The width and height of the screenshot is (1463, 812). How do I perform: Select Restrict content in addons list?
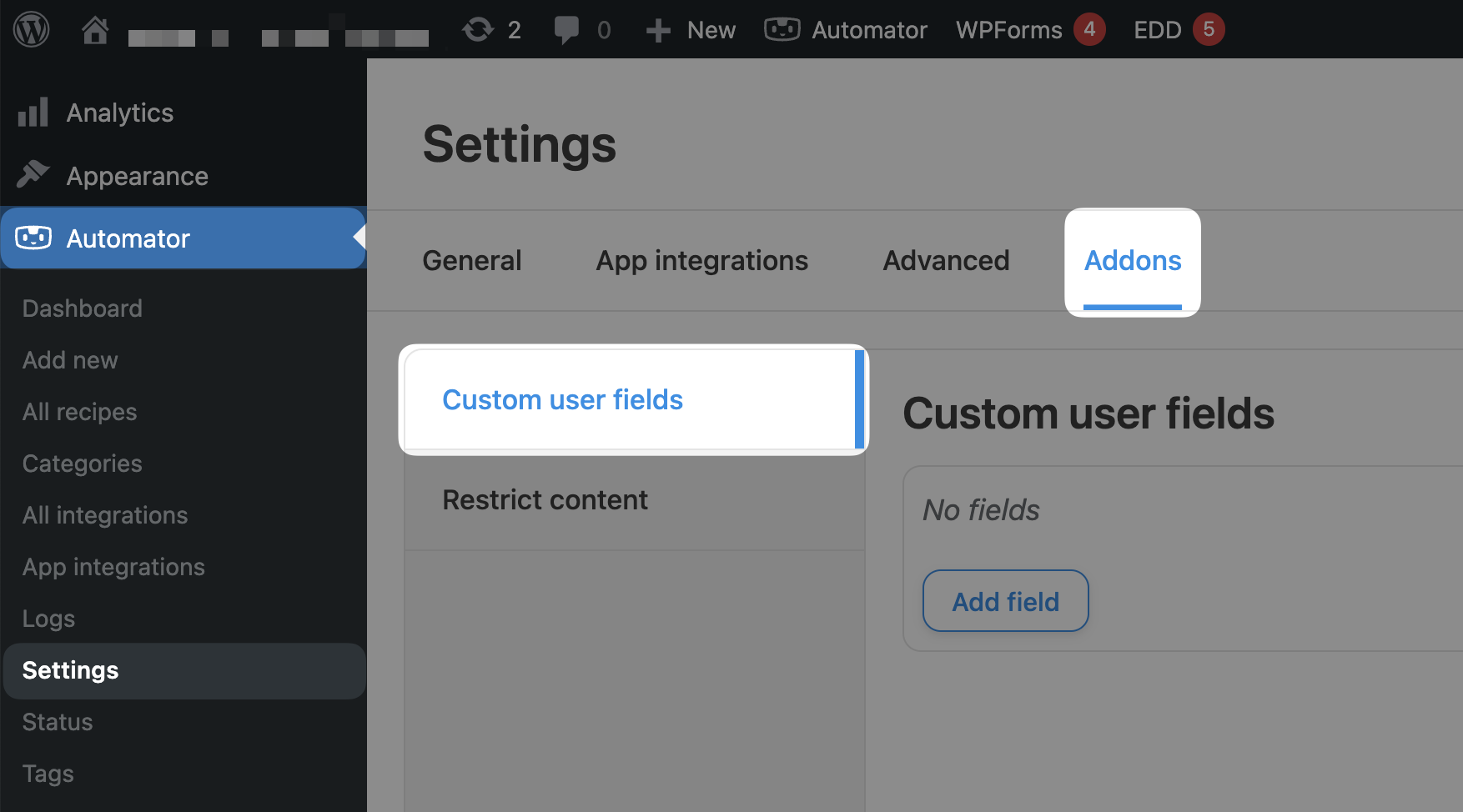tap(545, 500)
